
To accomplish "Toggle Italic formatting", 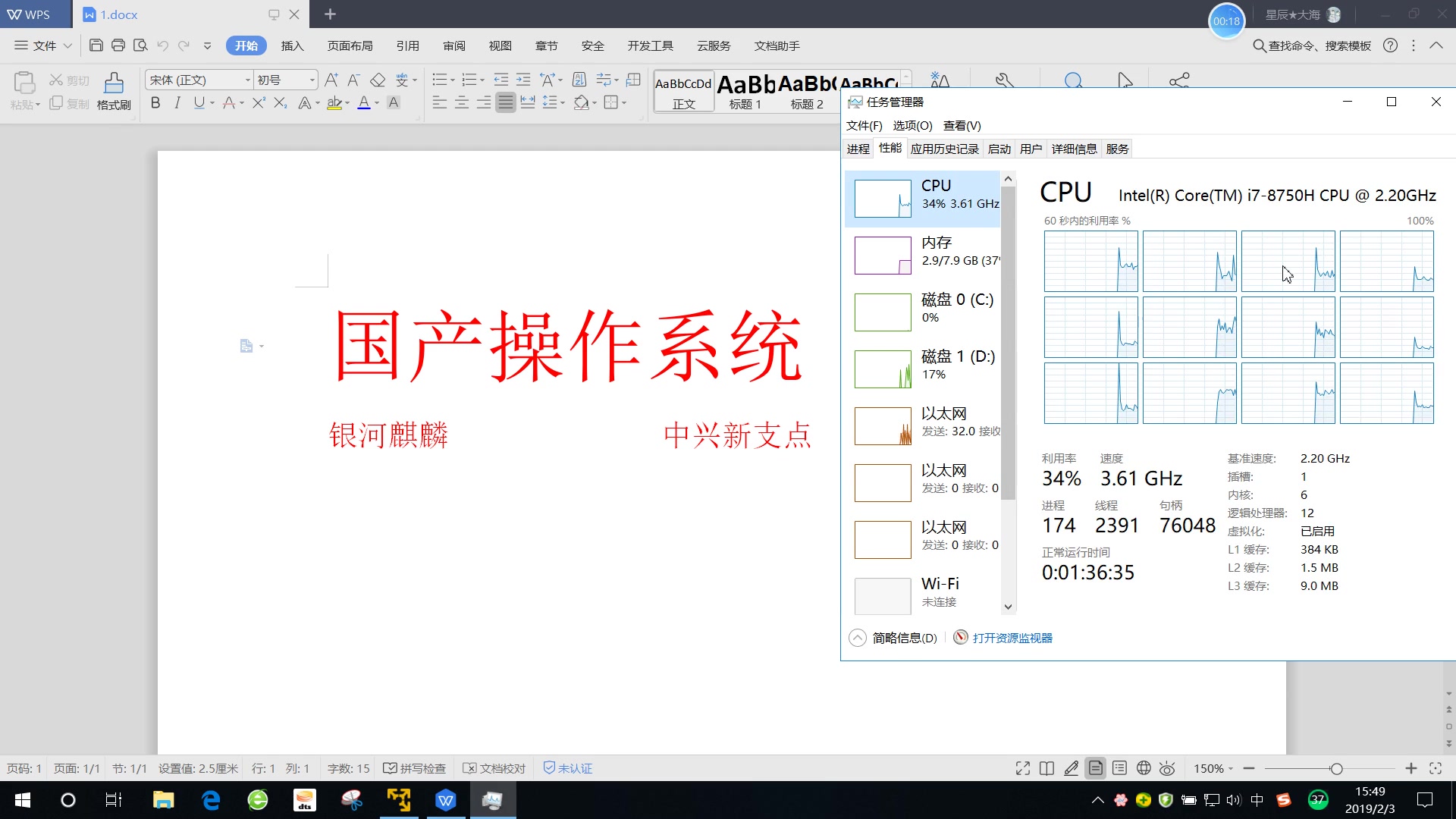I will click(177, 102).
